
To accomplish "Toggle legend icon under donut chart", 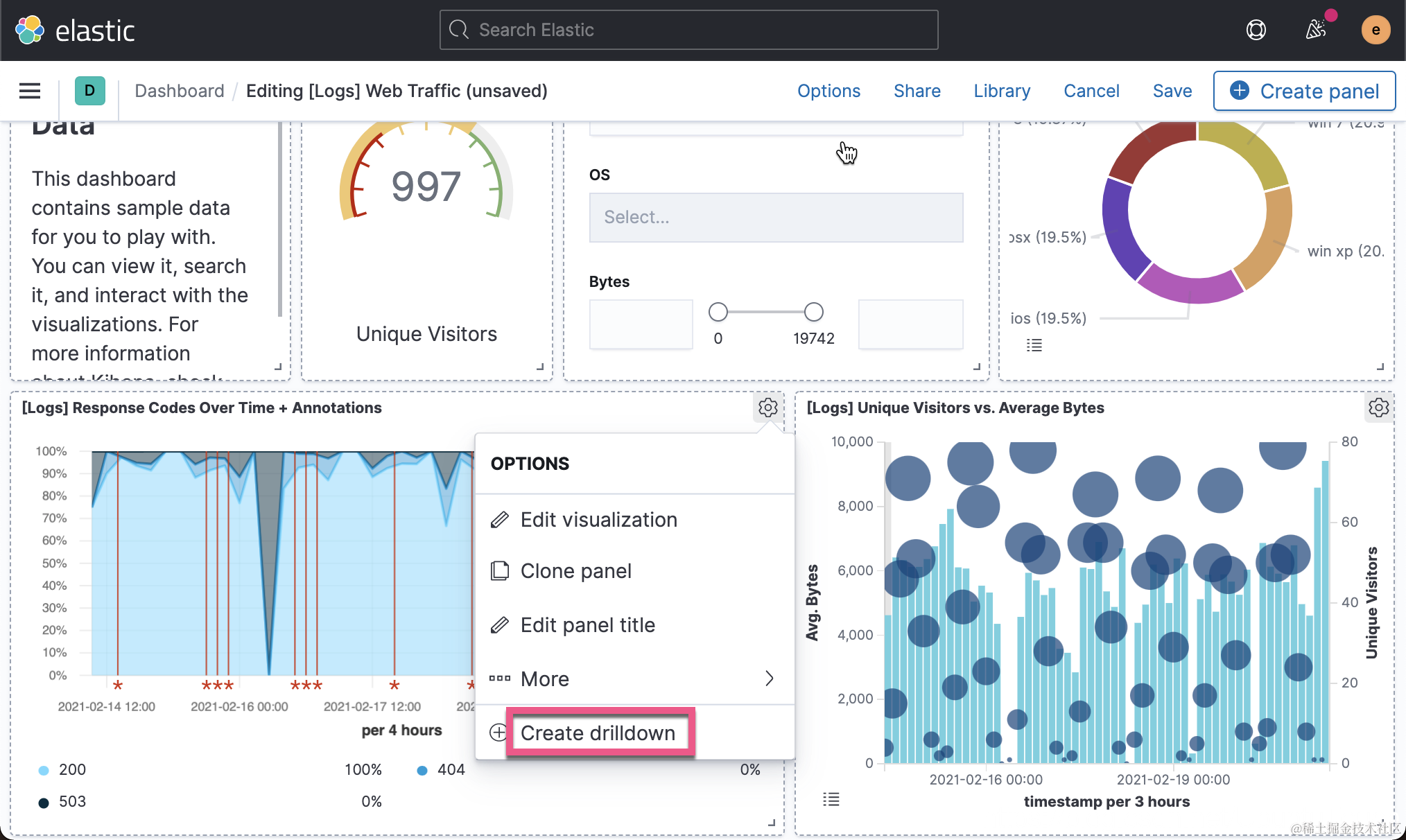I will coord(1034,345).
